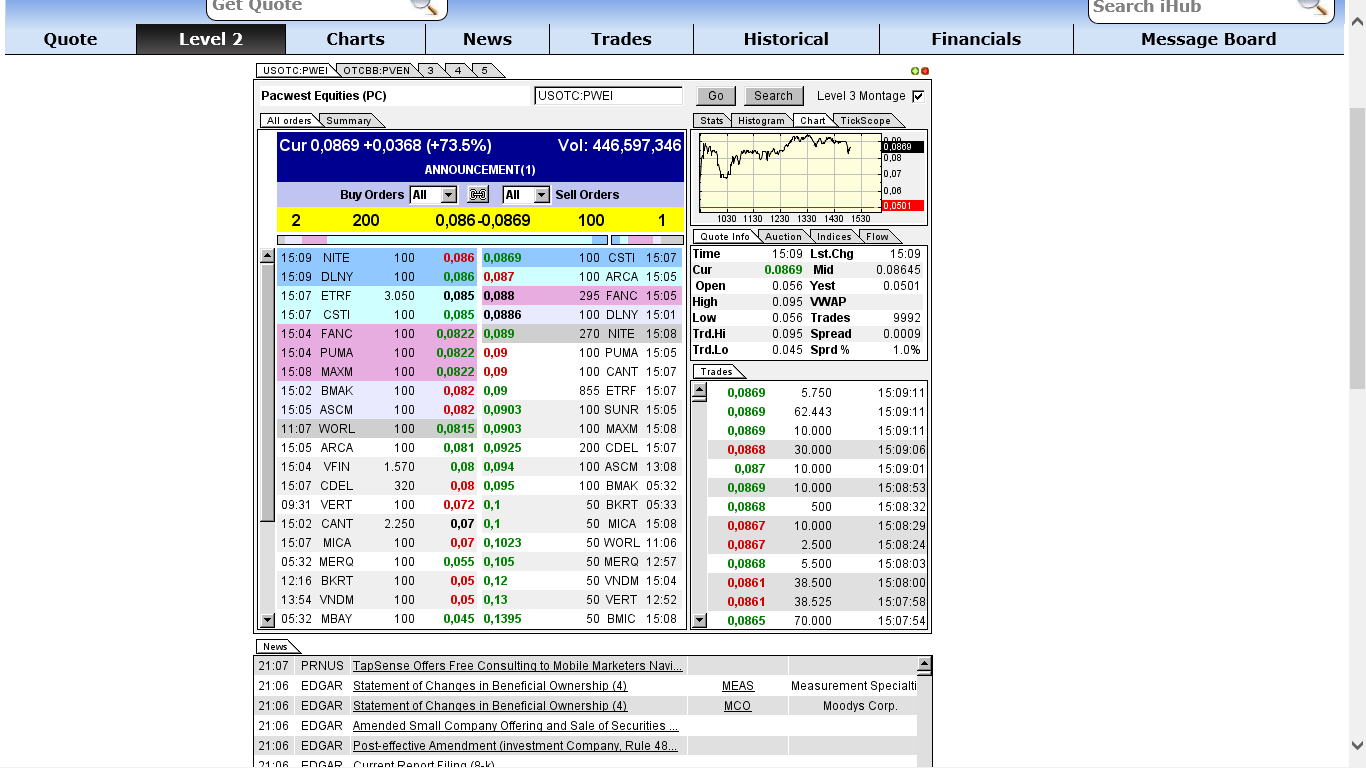Open Post-effective Amendment news link
Viewport: 1366px width, 768px height.
tap(515, 746)
